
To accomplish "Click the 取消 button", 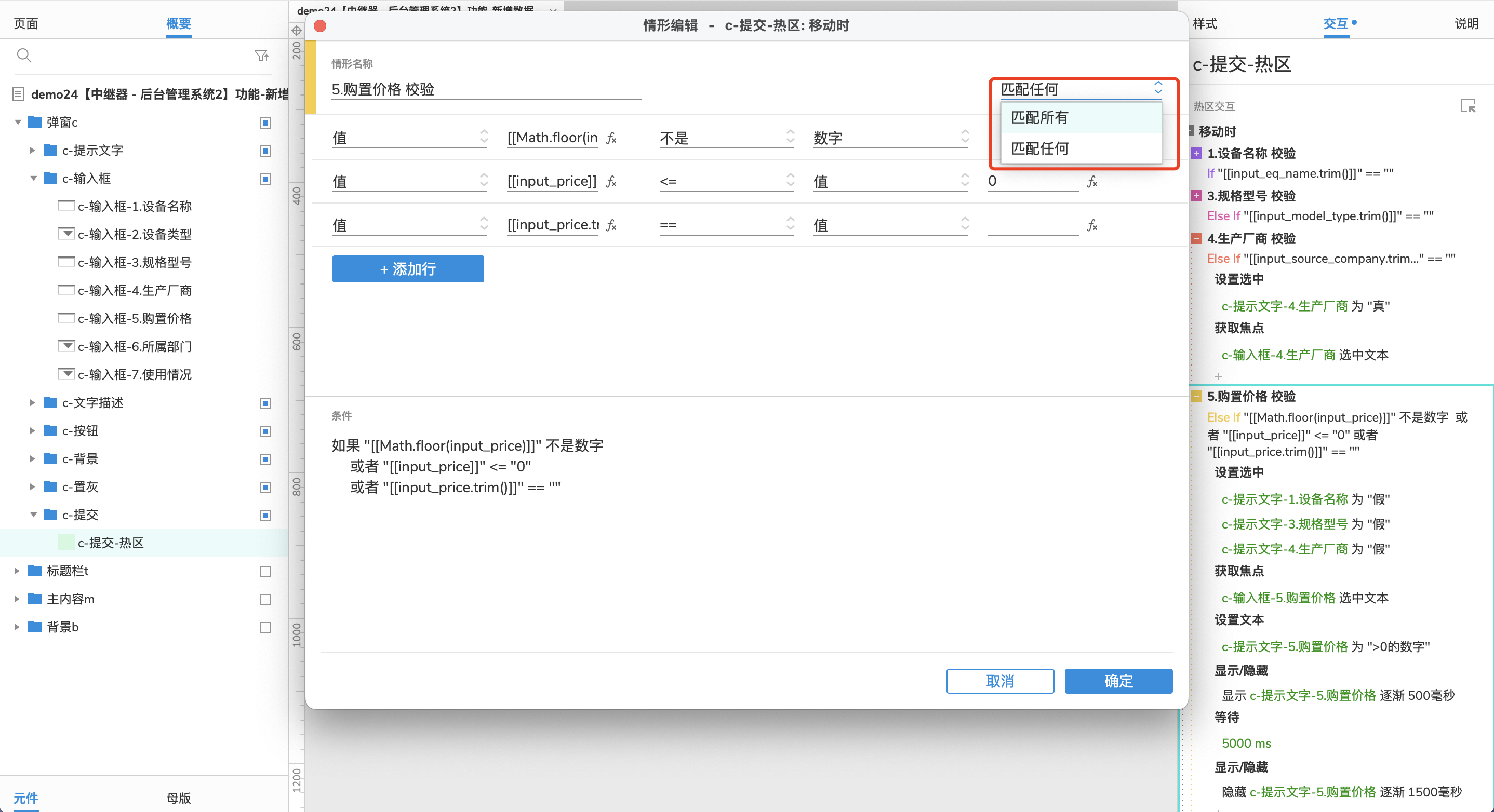I will coord(1000,681).
